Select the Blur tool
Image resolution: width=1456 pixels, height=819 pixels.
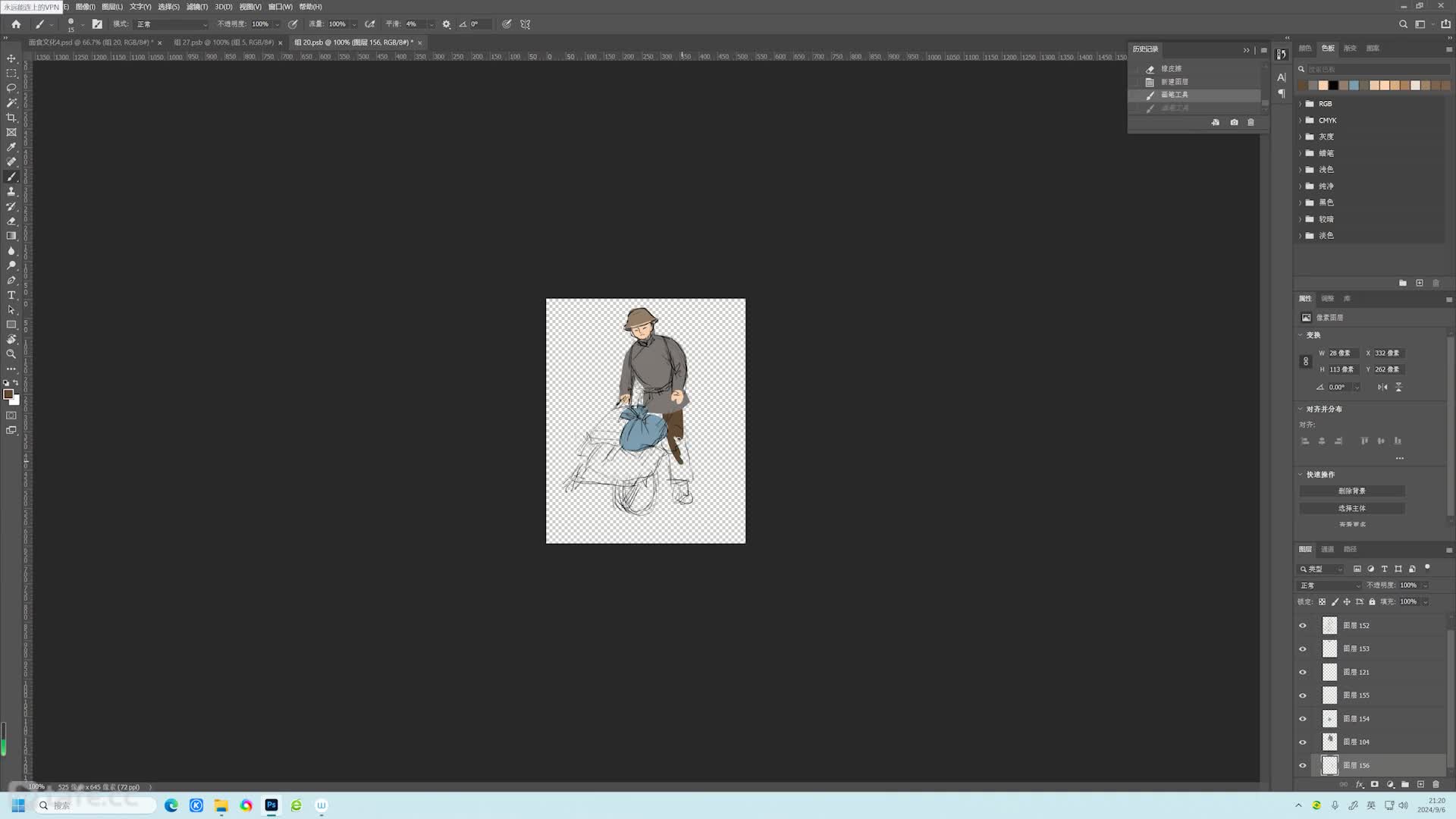point(11,250)
